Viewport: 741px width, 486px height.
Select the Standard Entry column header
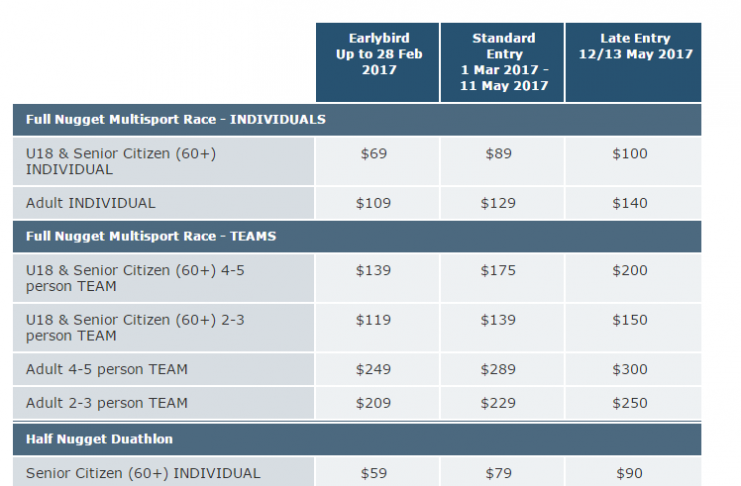[502, 62]
